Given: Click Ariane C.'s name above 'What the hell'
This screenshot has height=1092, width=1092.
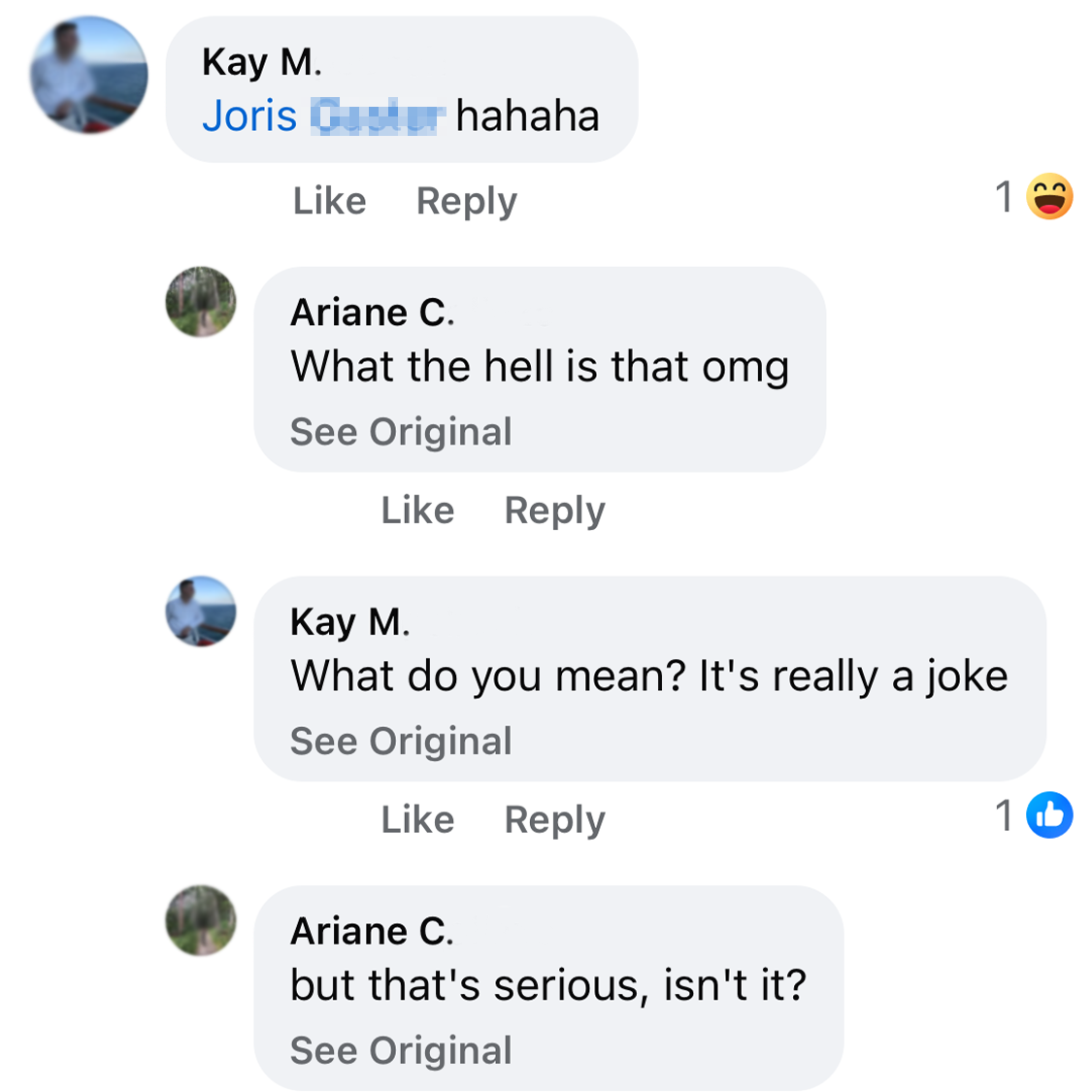Looking at the screenshot, I should (372, 313).
